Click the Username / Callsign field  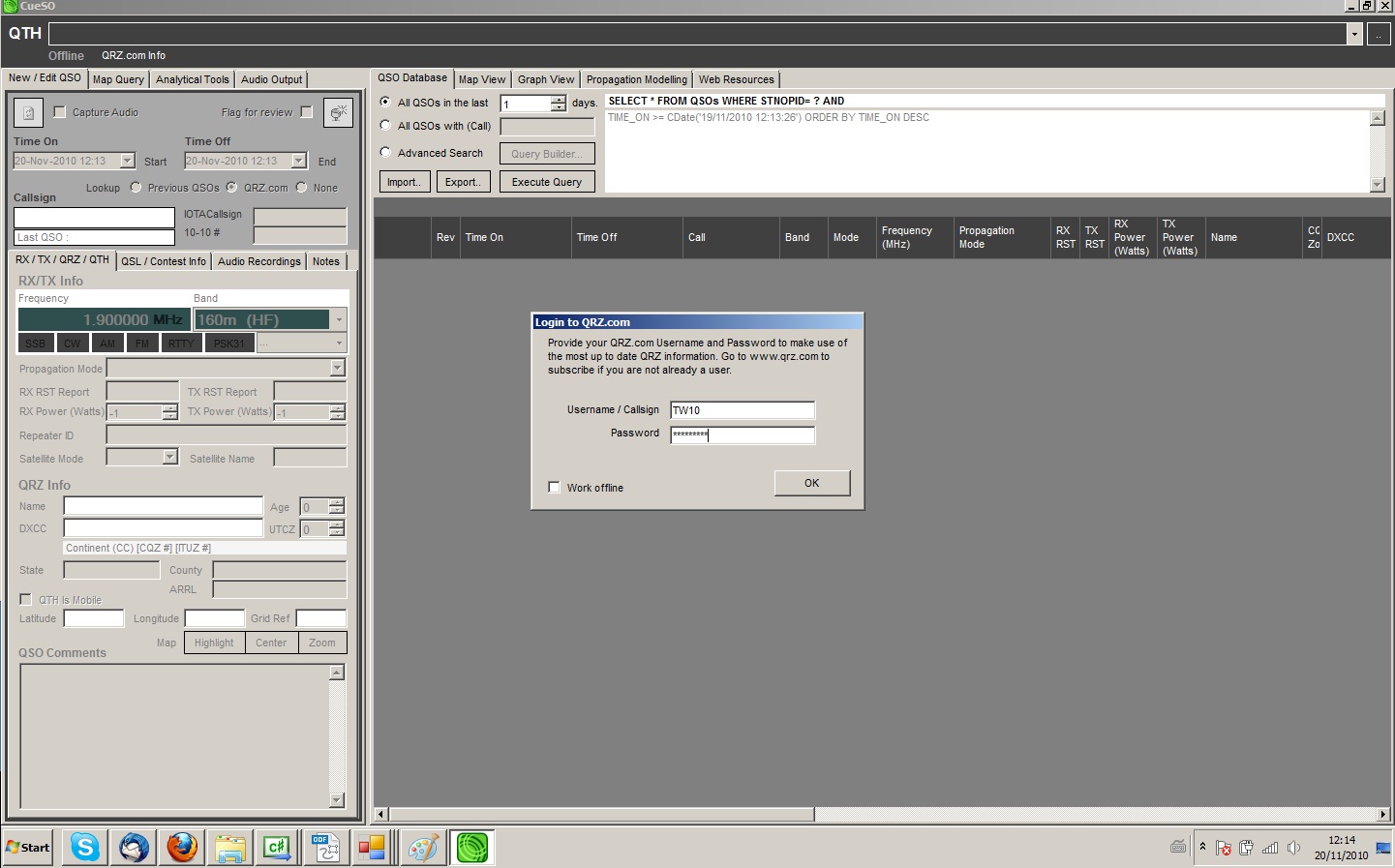click(743, 410)
